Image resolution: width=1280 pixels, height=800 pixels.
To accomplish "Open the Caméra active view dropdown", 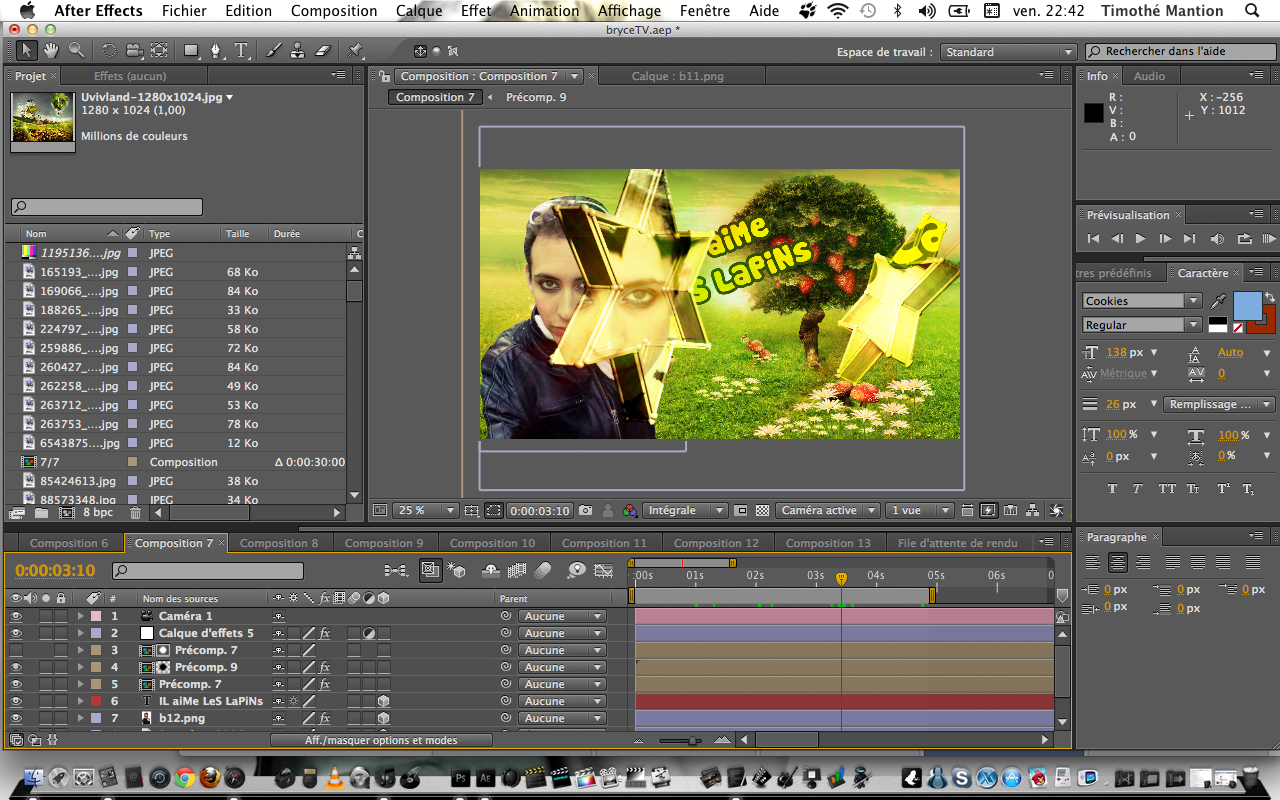I will [x=828, y=510].
